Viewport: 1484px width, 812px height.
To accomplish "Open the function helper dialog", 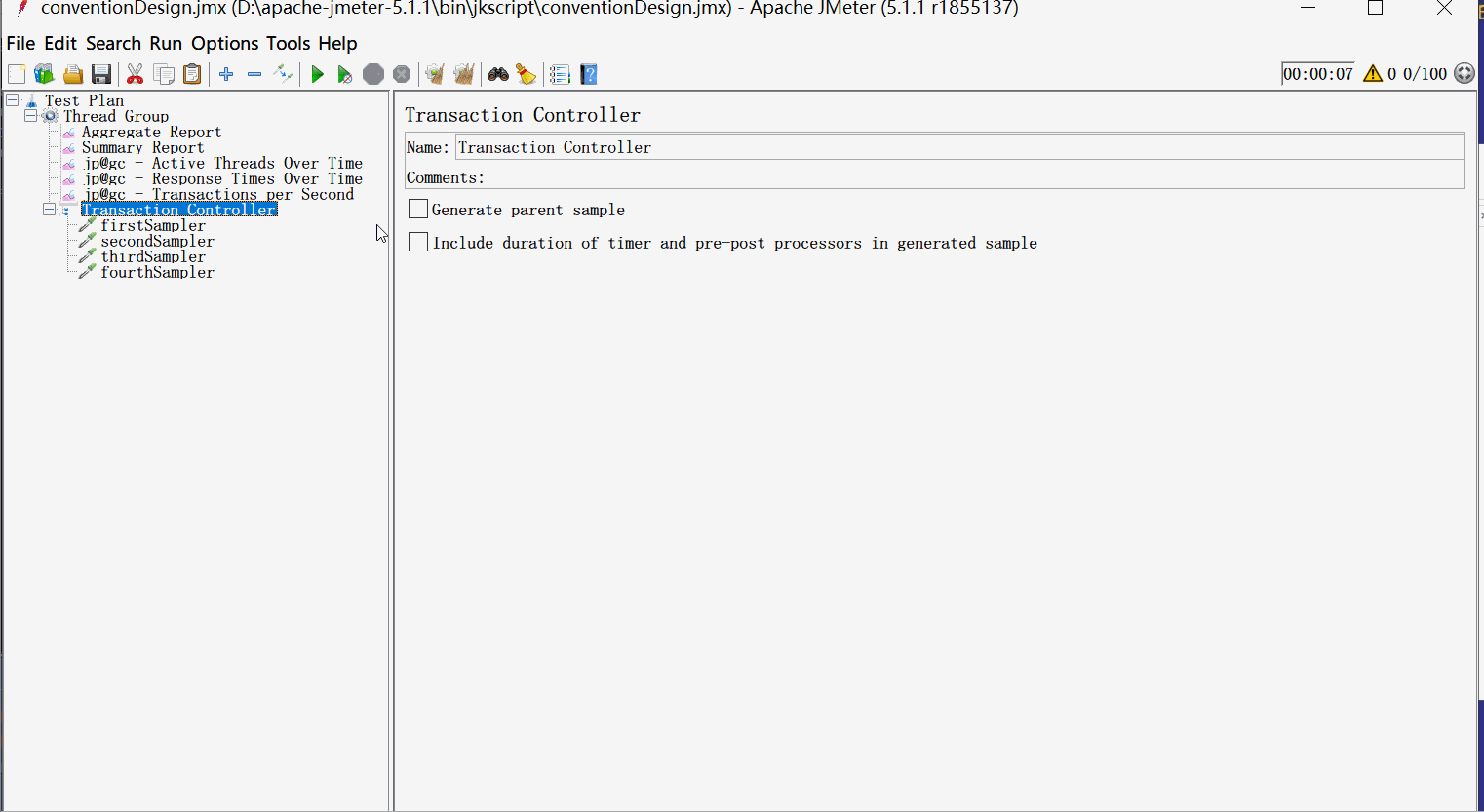I will click(560, 74).
